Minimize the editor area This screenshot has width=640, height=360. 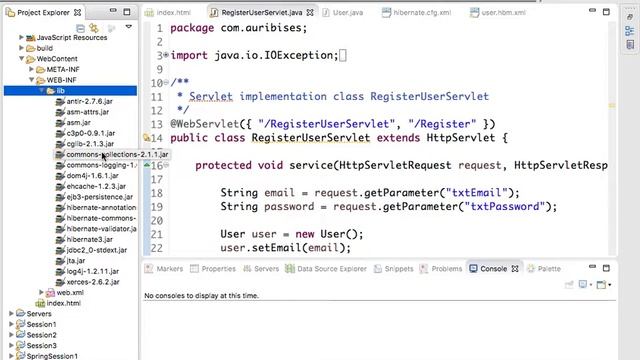(x=592, y=11)
